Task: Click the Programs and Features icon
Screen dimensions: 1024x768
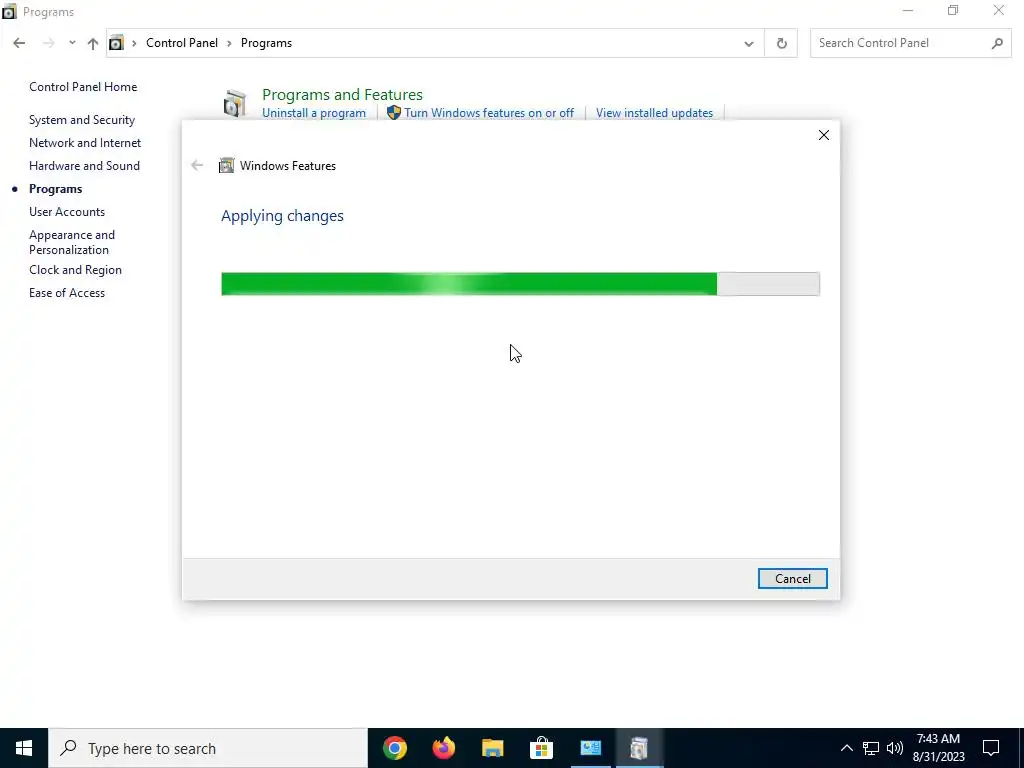Action: [234, 104]
